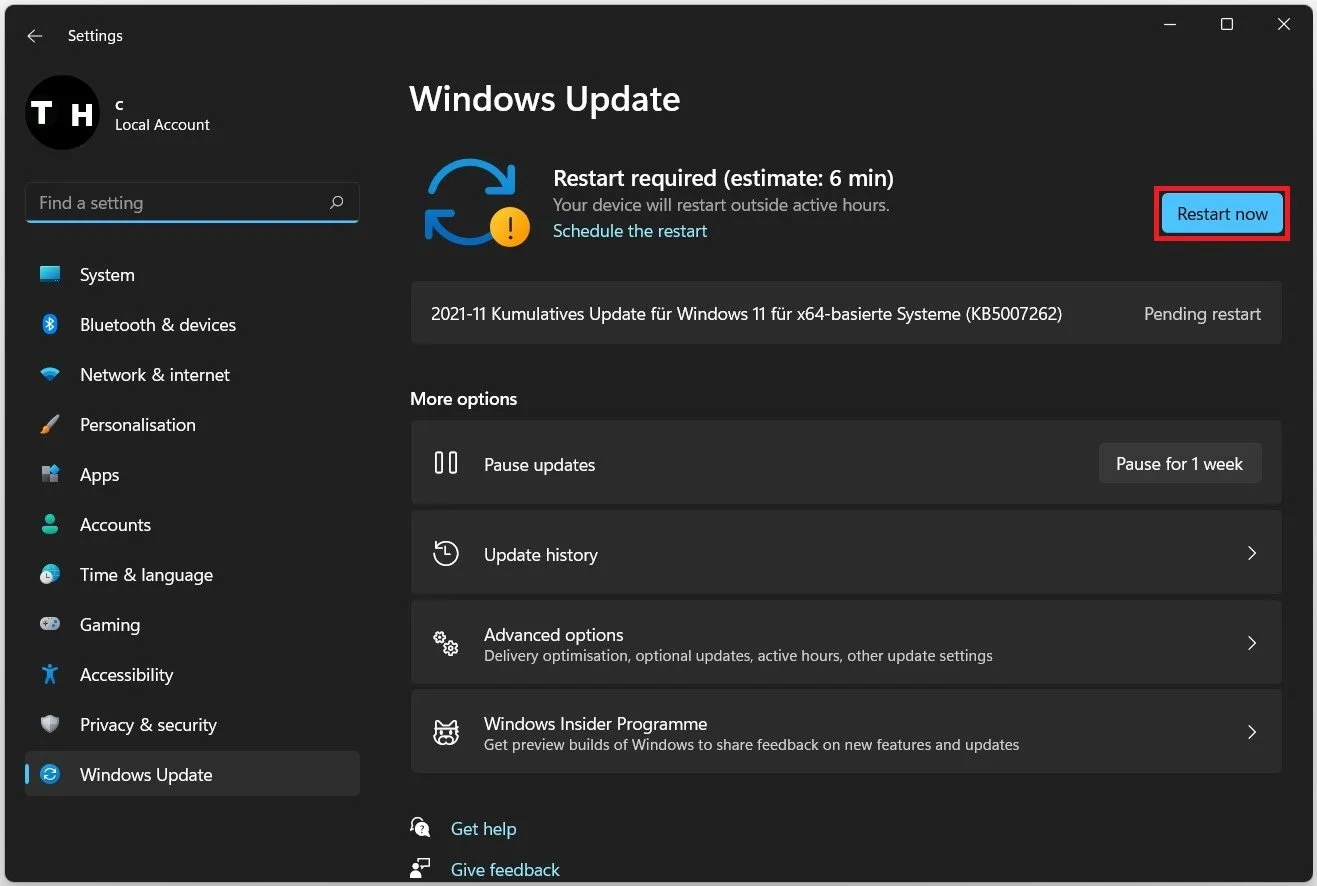Click the search magnifier icon
Screen dimensions: 1317x886
point(336,203)
